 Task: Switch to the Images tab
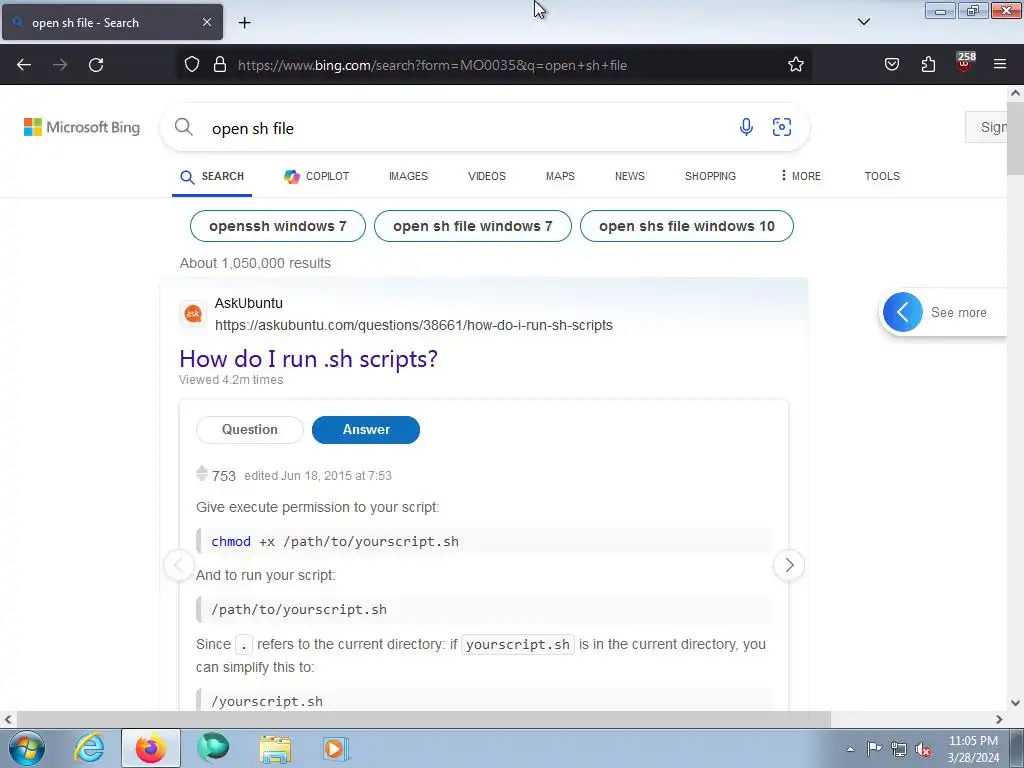(x=408, y=176)
